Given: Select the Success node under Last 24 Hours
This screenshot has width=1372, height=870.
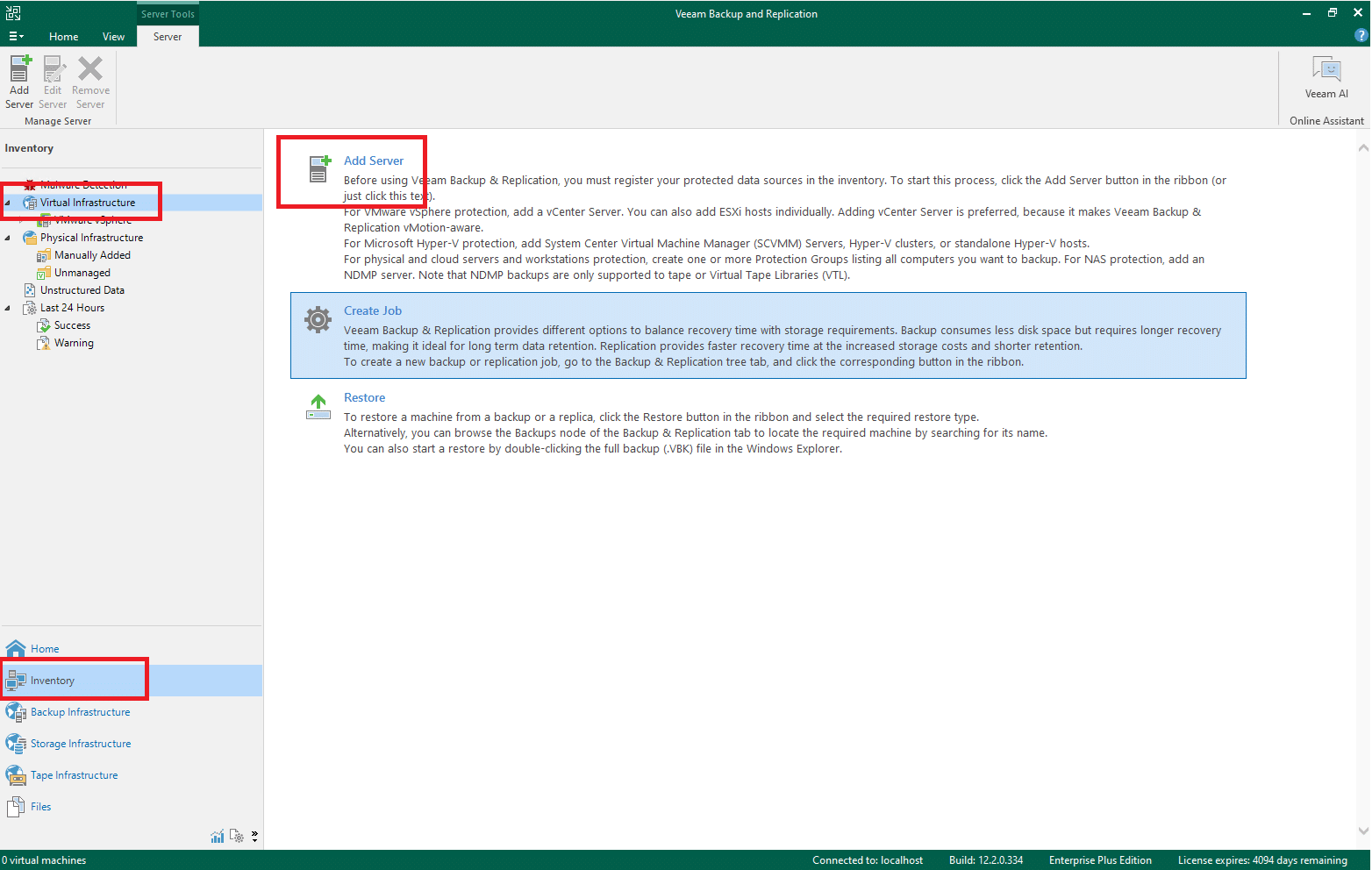Looking at the screenshot, I should pos(72,325).
